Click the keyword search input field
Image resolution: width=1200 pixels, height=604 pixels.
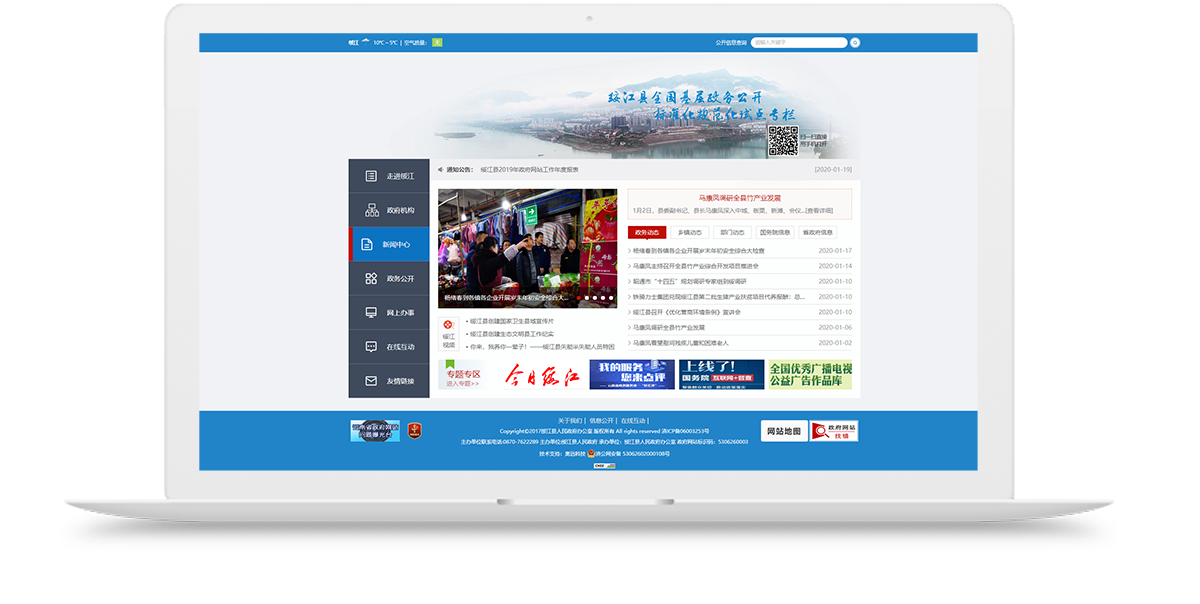(798, 43)
